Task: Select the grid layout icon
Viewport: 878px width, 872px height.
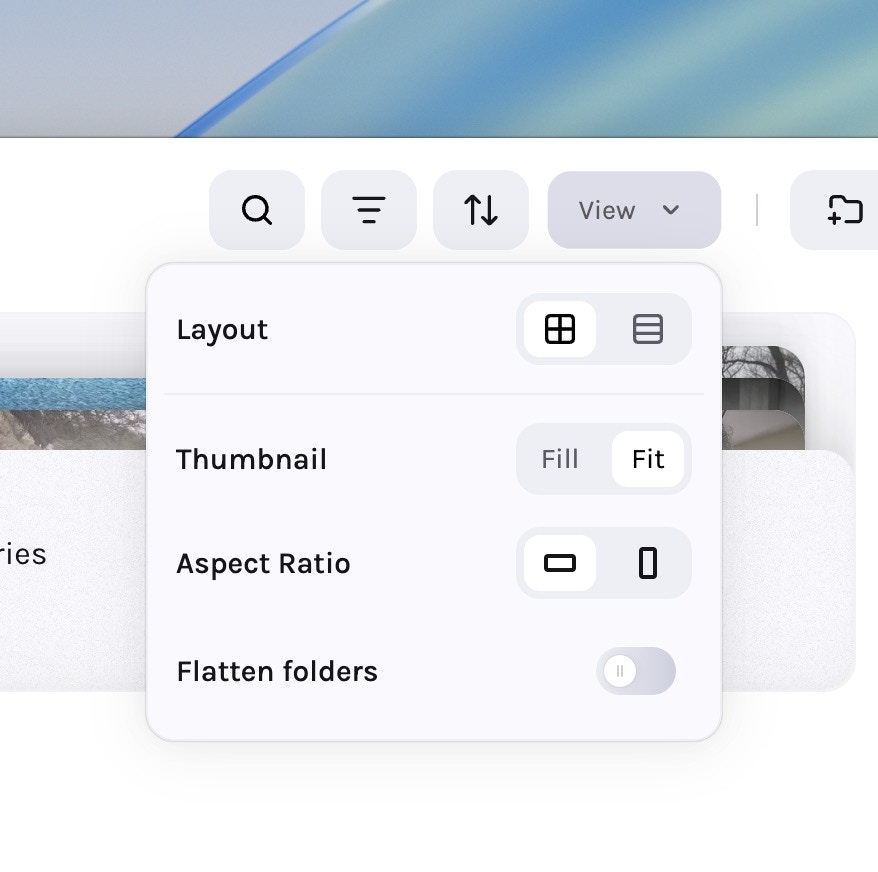Action: (560, 329)
